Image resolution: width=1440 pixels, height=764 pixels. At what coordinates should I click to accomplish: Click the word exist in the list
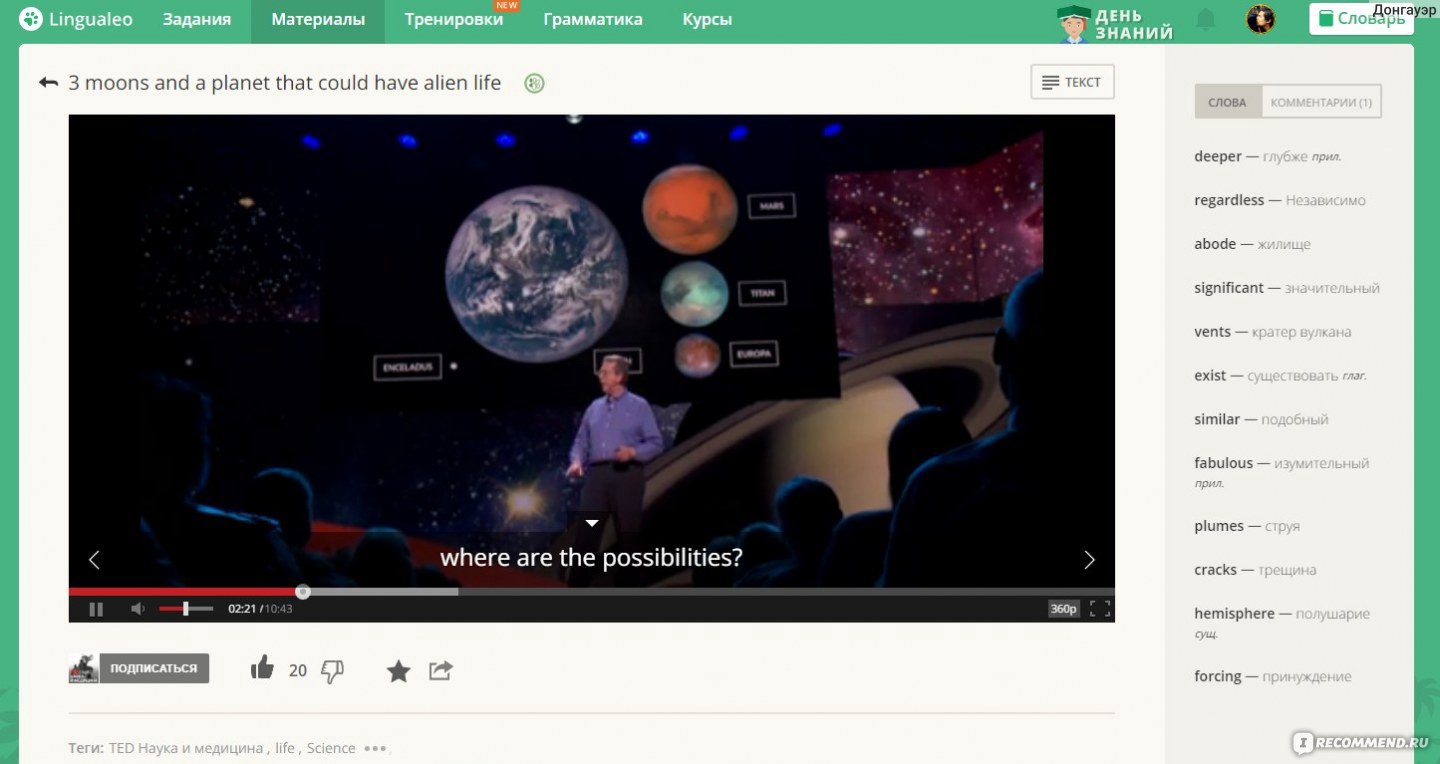coord(1210,376)
